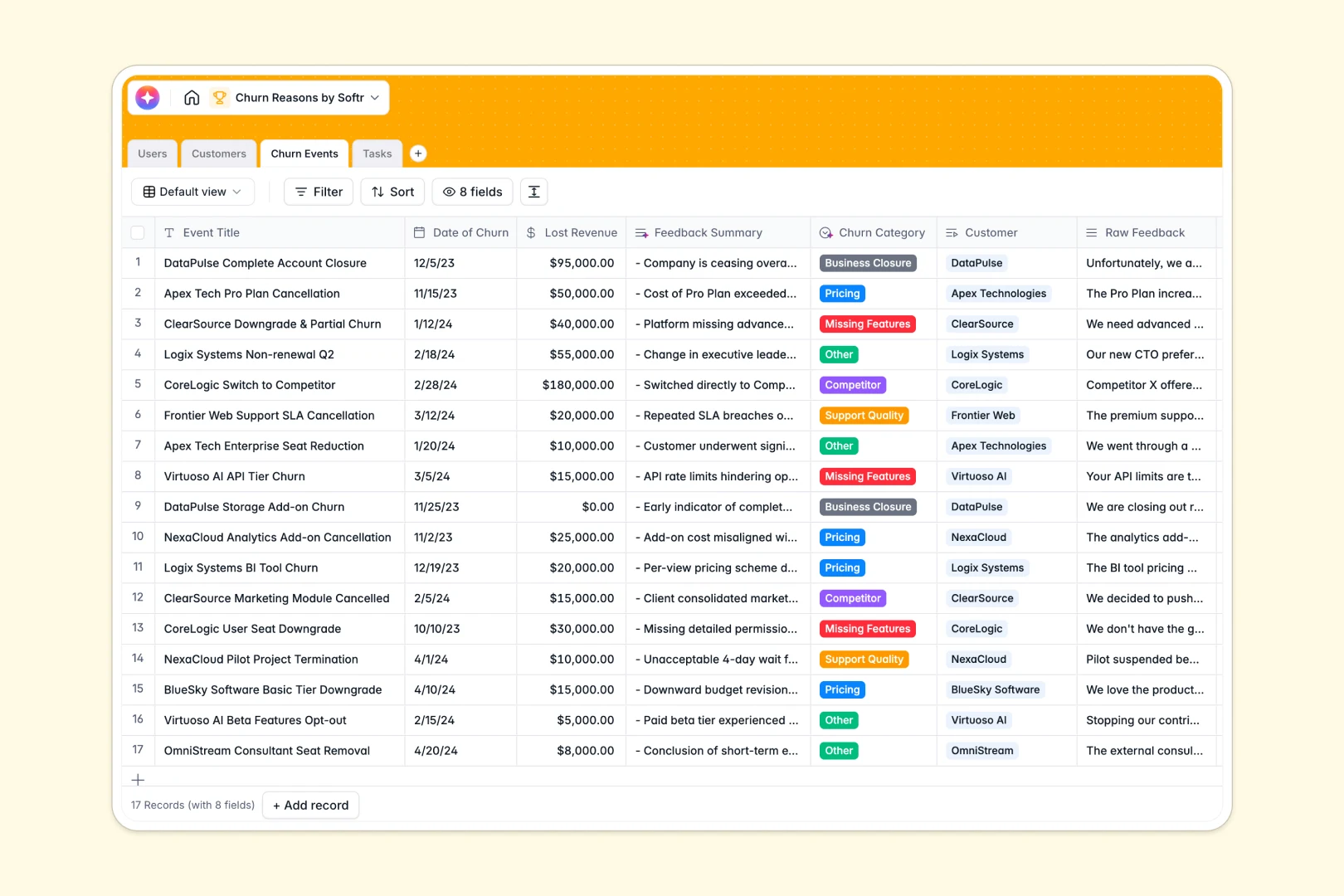The image size is (1344, 896).
Task: Click the CoreLogic Switch to Competitor cell
Action: click(280, 385)
